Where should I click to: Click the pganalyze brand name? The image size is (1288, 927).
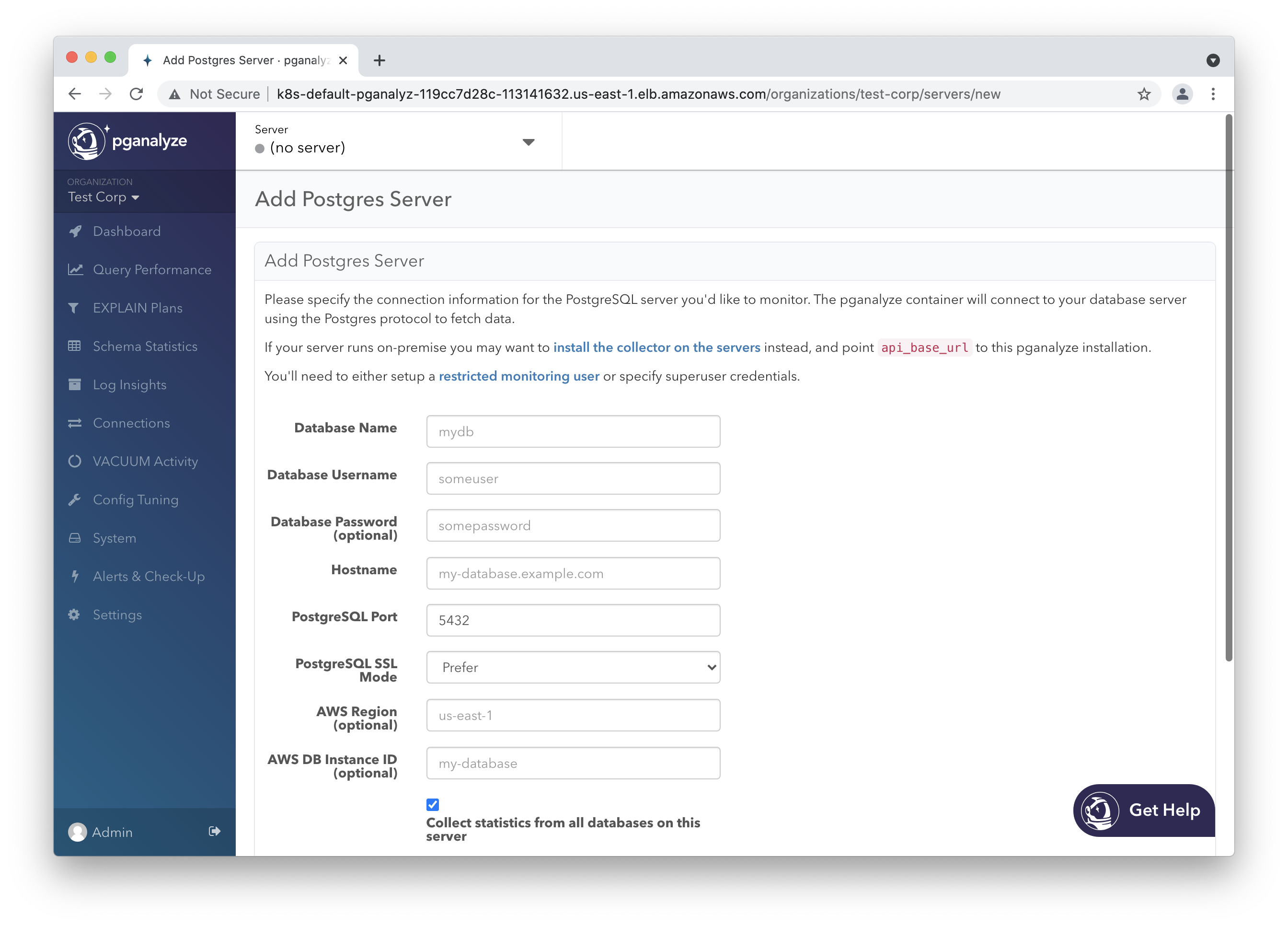[149, 141]
